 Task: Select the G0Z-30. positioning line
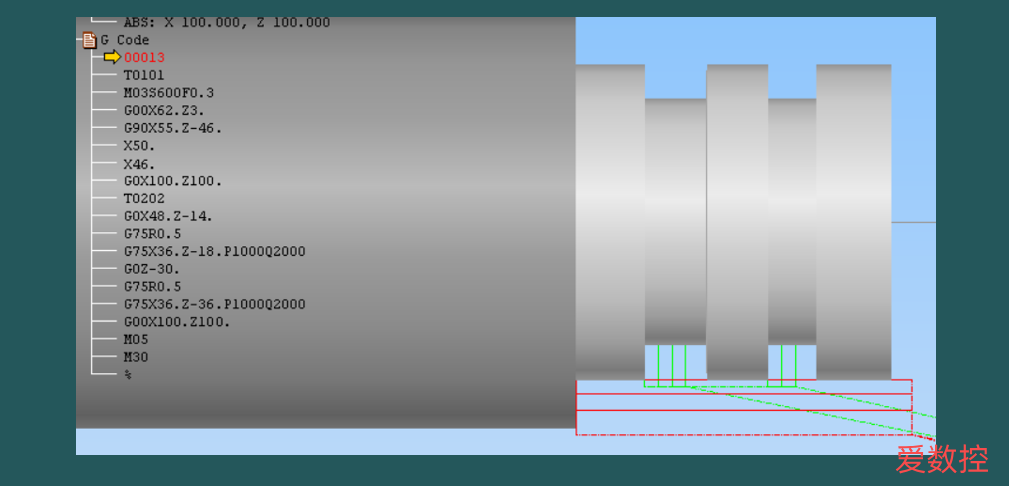point(152,269)
